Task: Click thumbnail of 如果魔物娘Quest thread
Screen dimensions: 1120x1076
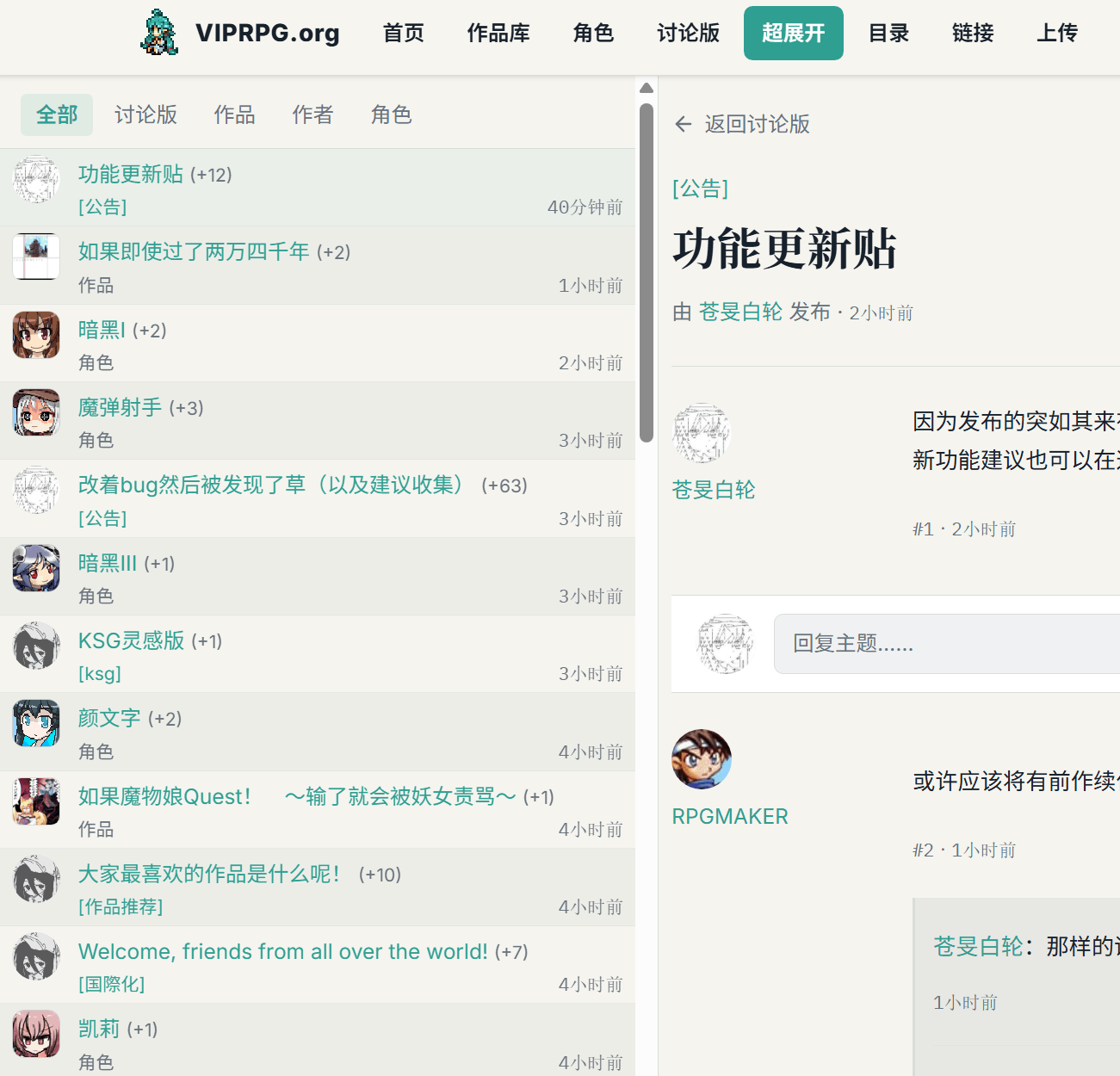Action: tap(36, 801)
